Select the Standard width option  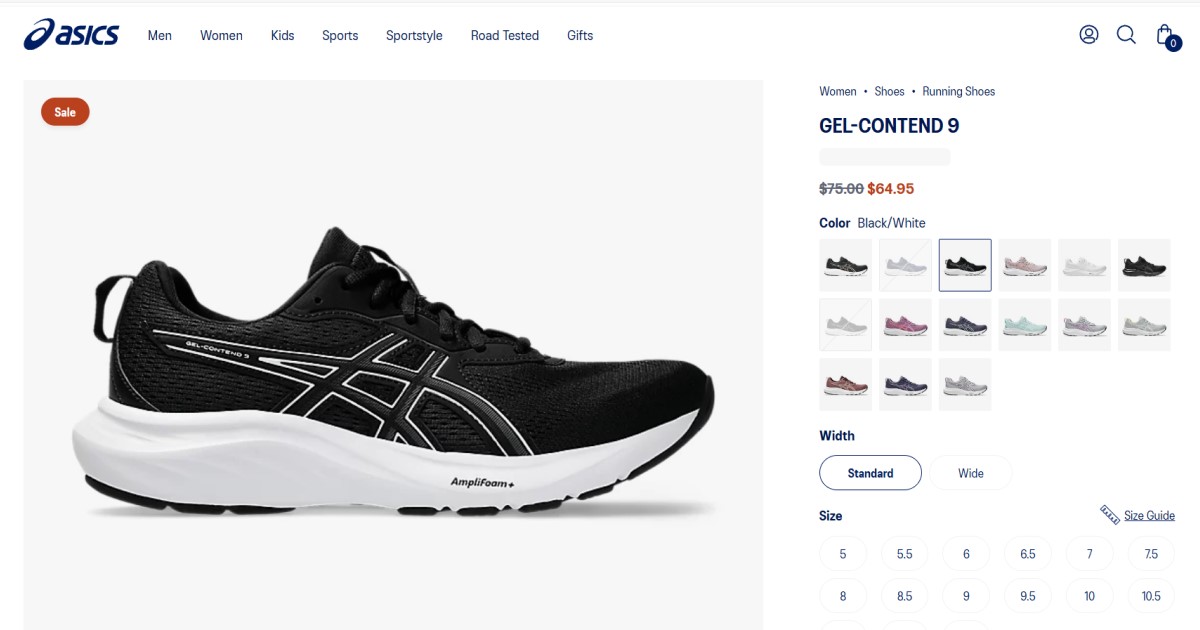pyautogui.click(x=870, y=473)
